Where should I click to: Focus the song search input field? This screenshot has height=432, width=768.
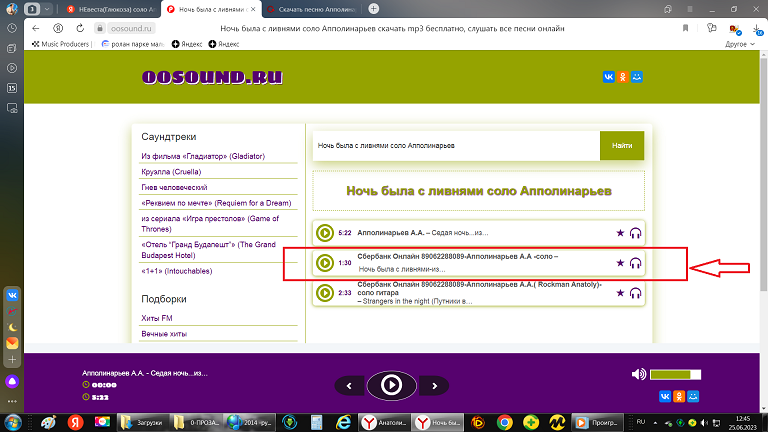(x=456, y=145)
